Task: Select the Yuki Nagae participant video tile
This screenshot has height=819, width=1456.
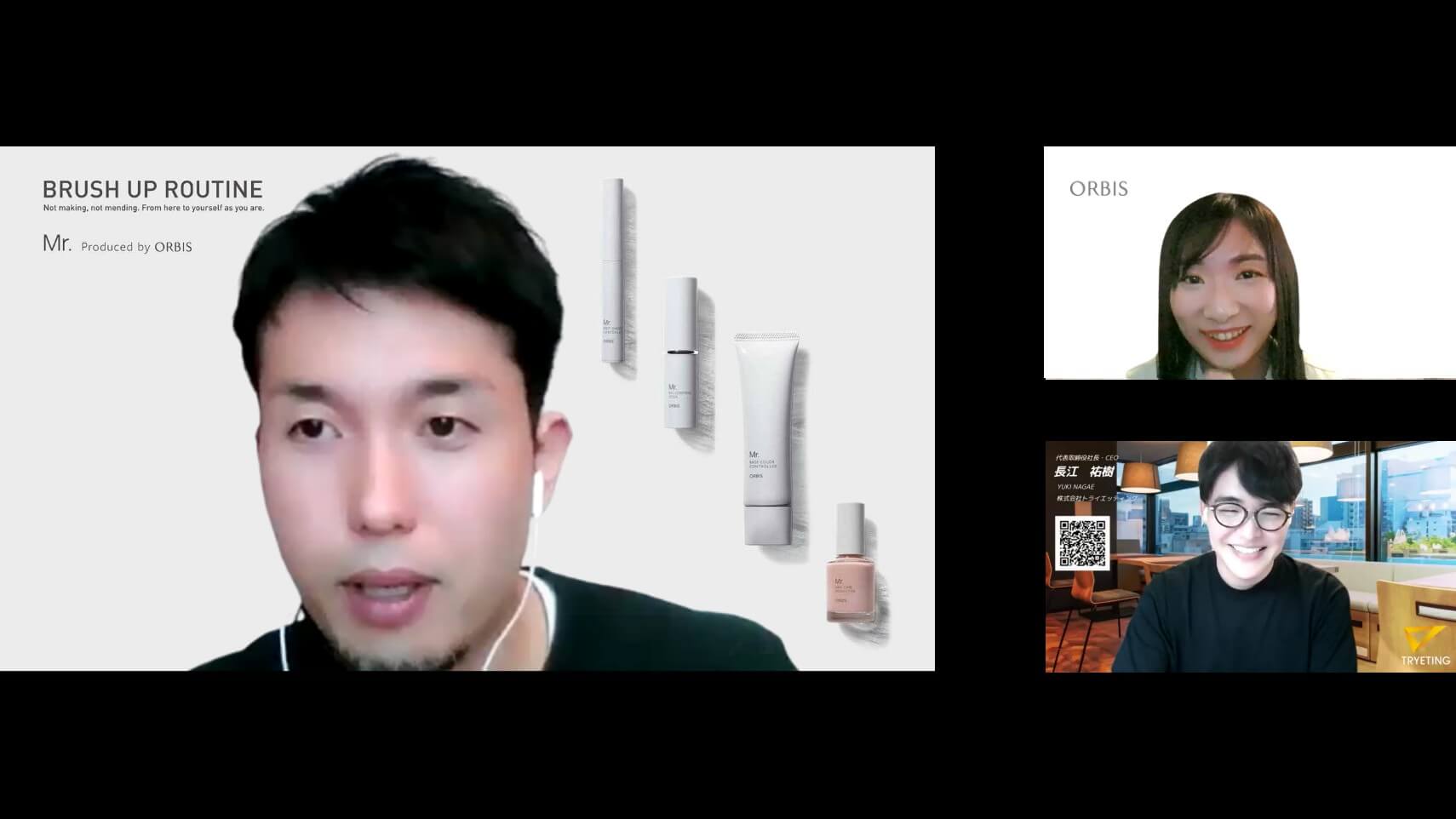Action: (x=1251, y=557)
